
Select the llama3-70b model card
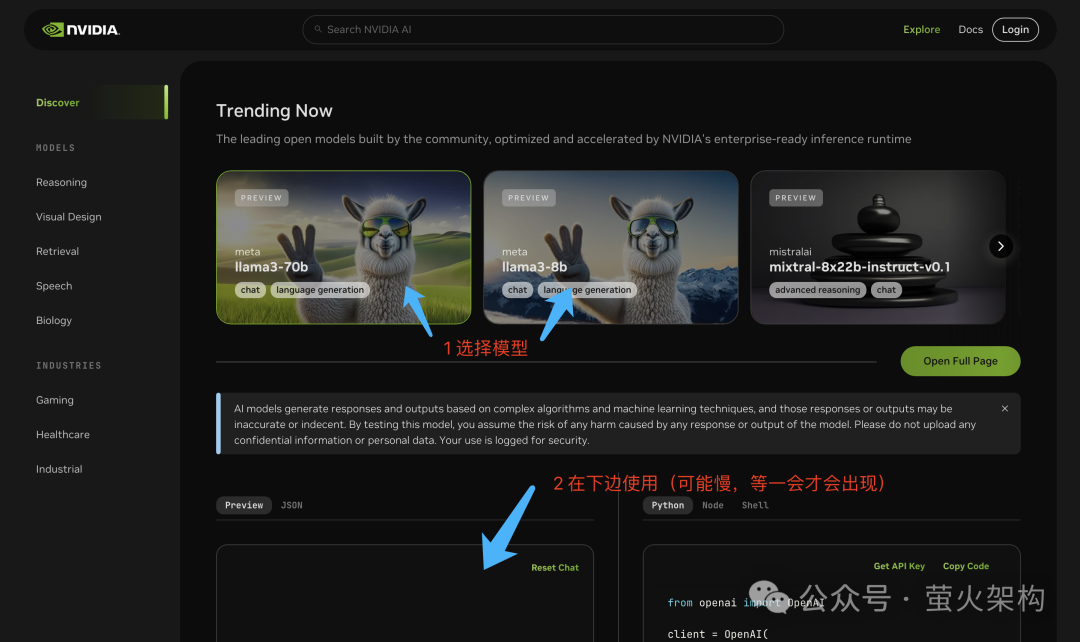(344, 247)
